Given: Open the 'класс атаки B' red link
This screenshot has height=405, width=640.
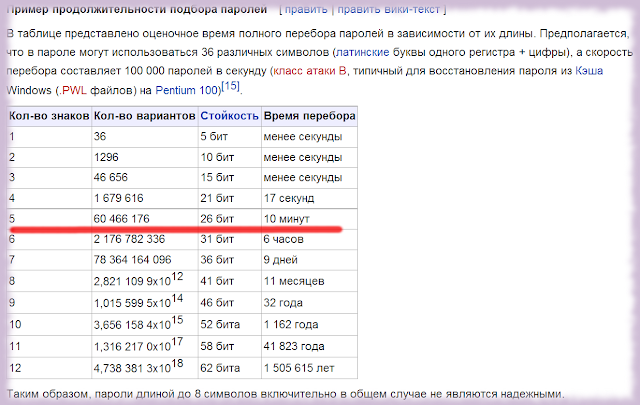Looking at the screenshot, I should click(x=310, y=71).
